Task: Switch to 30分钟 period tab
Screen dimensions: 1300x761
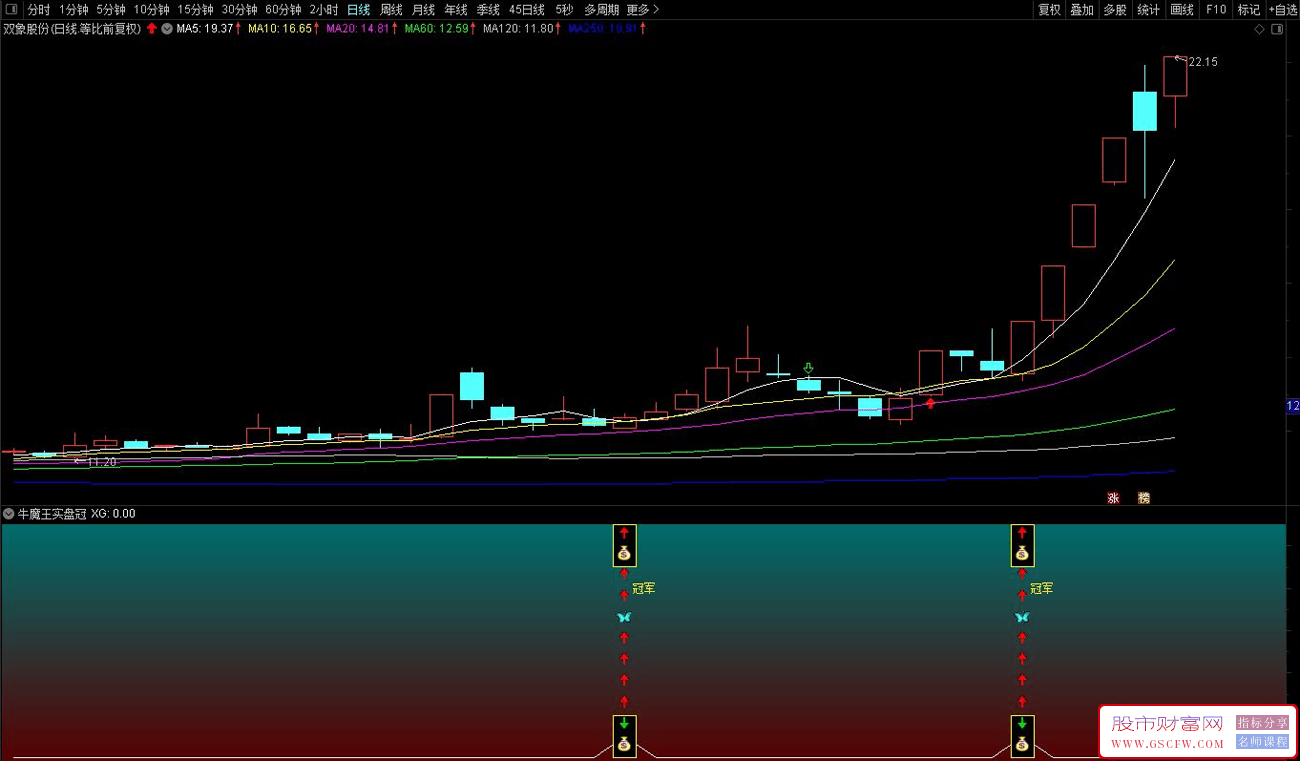Action: click(240, 9)
